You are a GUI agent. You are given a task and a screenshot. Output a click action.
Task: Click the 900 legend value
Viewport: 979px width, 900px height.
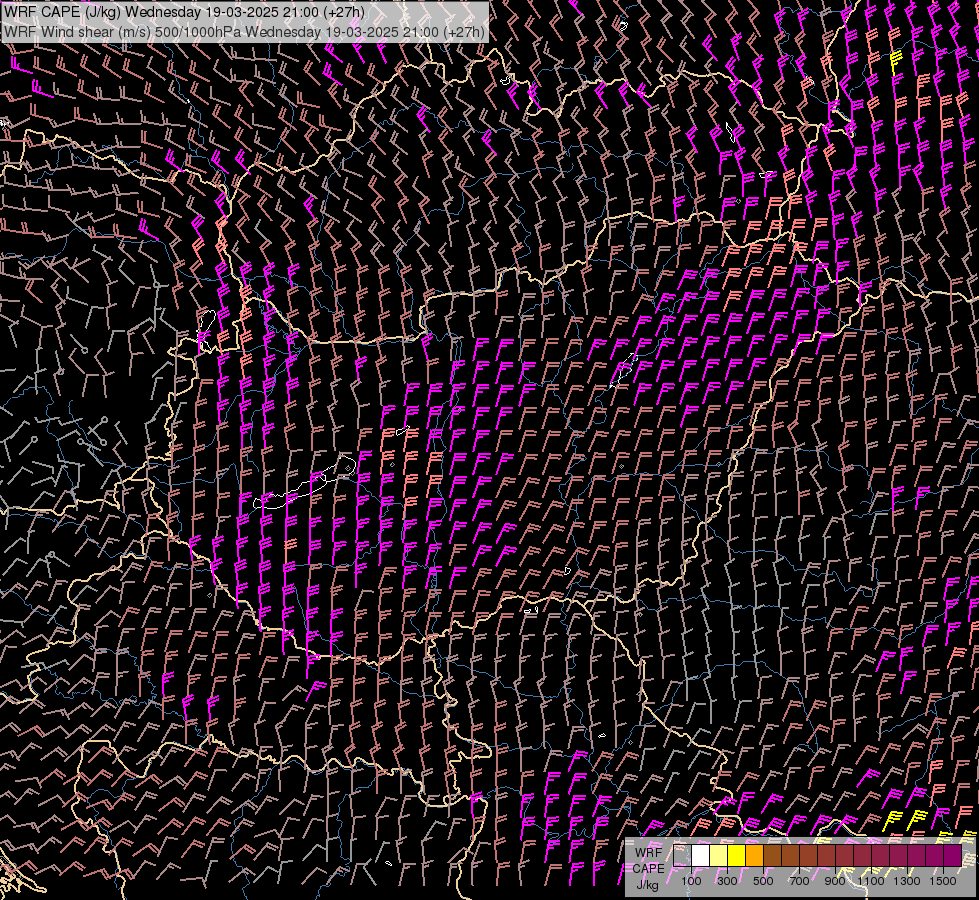(835, 881)
